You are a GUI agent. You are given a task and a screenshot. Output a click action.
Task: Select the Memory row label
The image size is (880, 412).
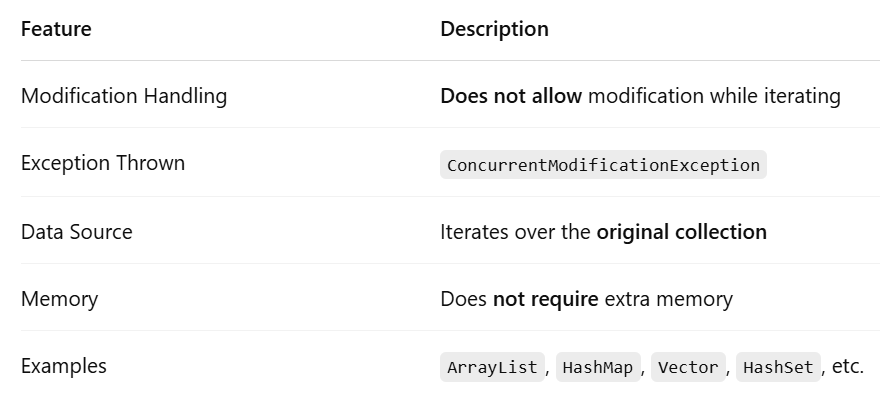[59, 299]
